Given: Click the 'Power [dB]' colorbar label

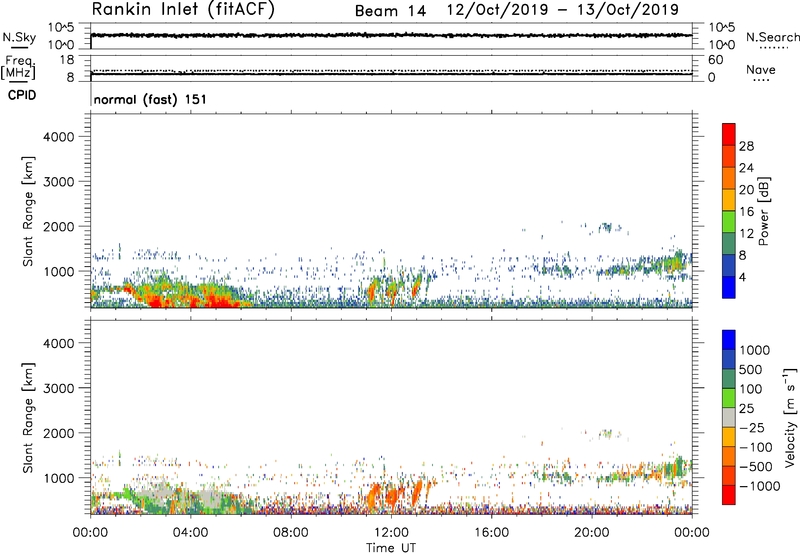Looking at the screenshot, I should point(763,211).
